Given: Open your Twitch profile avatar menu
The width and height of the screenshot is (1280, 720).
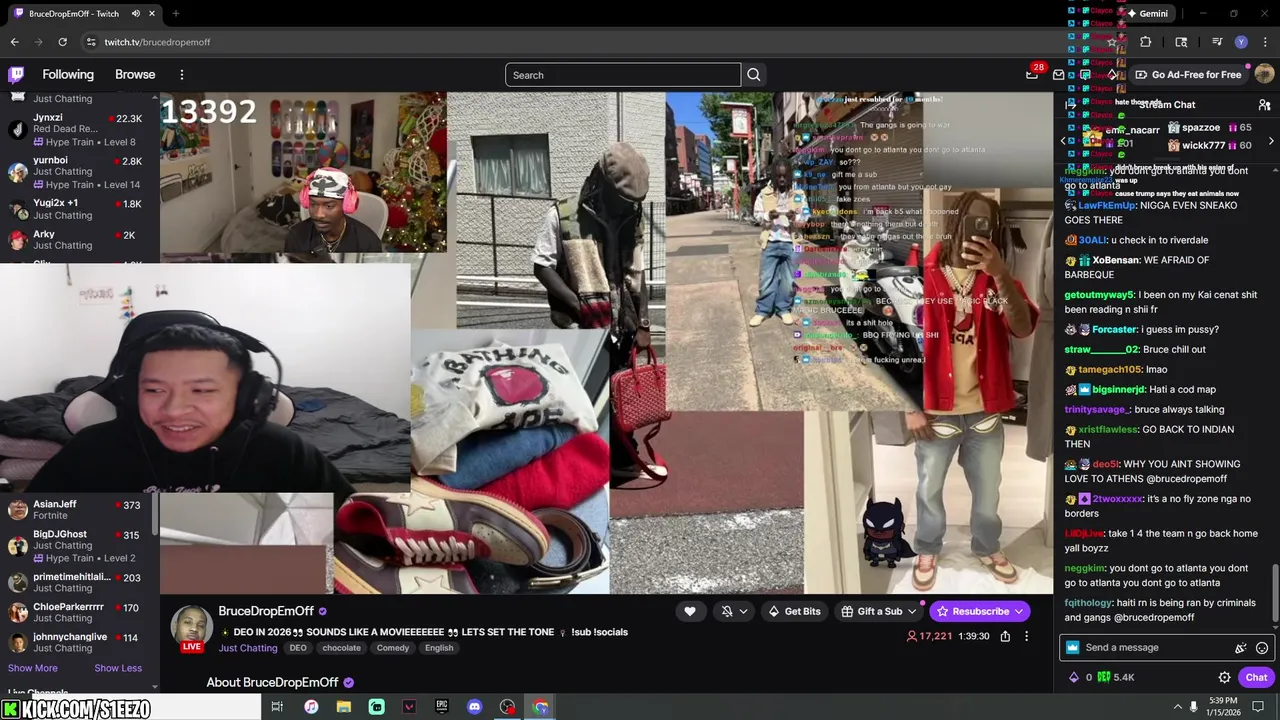Looking at the screenshot, I should pyautogui.click(x=1264, y=74).
